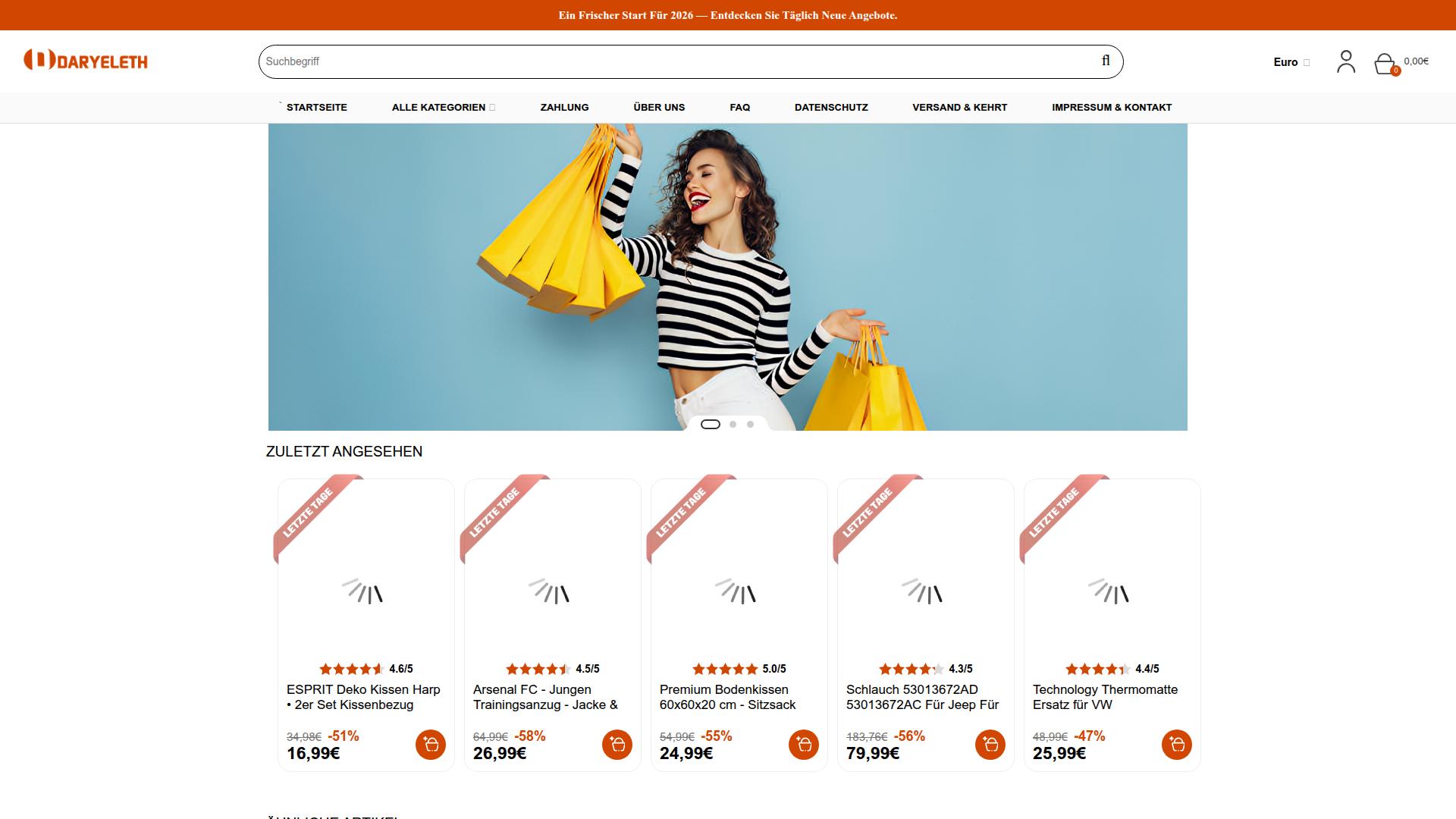Open the user account icon
Screen dimensions: 1456x819
pos(1346,61)
